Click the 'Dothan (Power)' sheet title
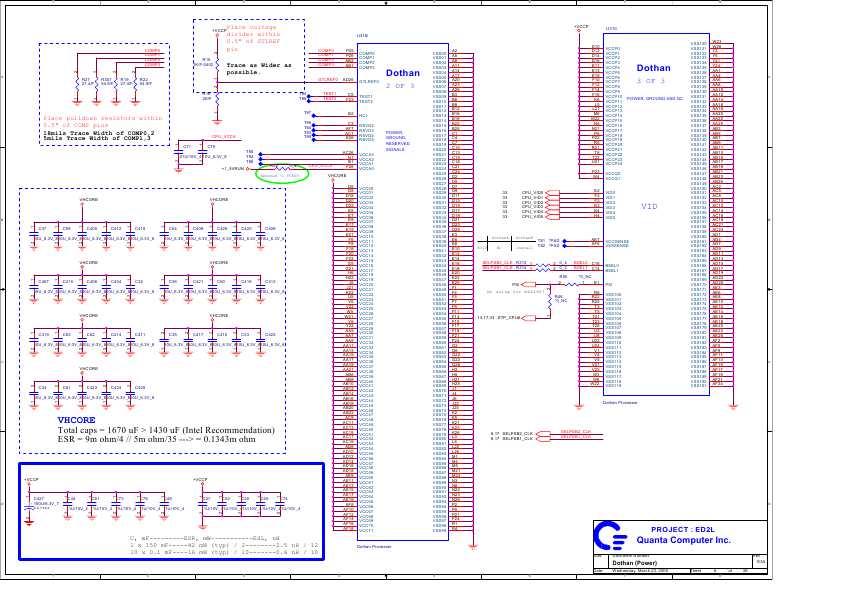Image resolution: width=842 pixels, height=595 pixels. pyautogui.click(x=634, y=563)
